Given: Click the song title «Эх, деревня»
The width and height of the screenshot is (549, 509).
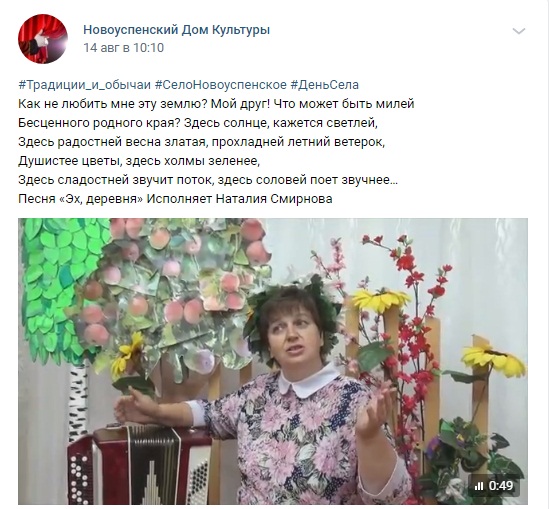Looking at the screenshot, I should coord(102,198).
